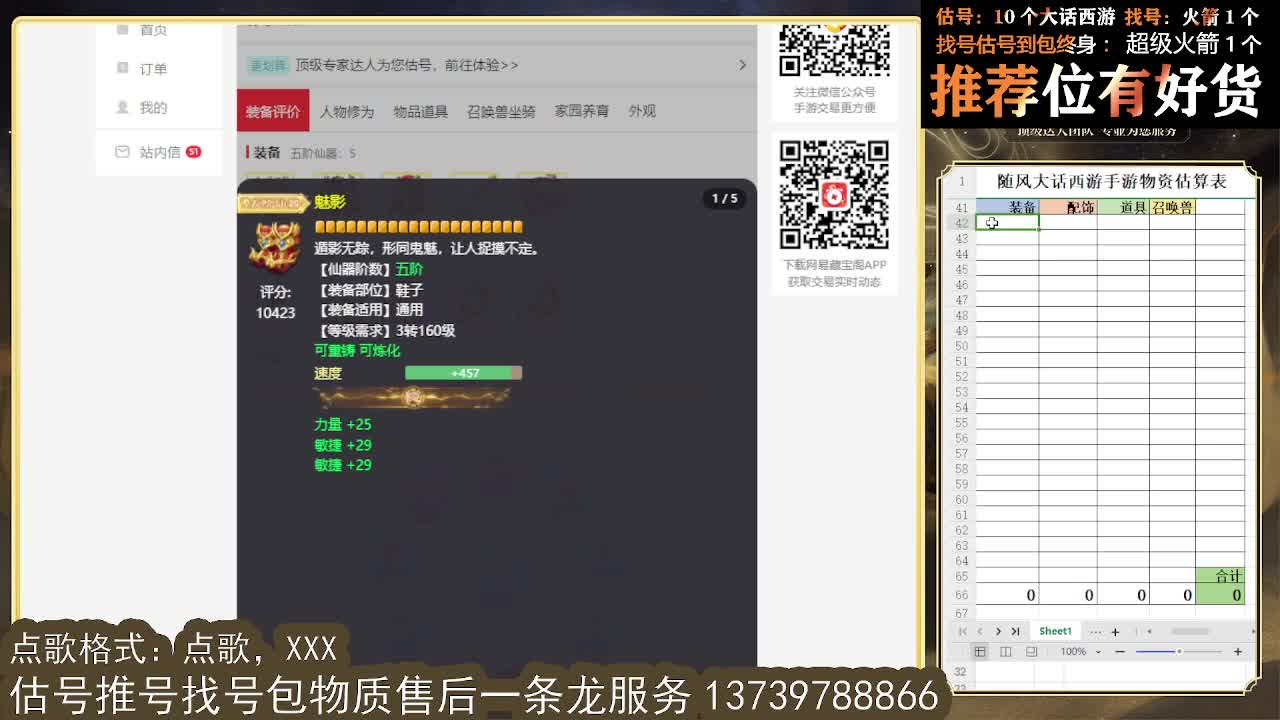Open the sheet list ellipsis
Image resolution: width=1280 pixels, height=720 pixels.
(1096, 631)
